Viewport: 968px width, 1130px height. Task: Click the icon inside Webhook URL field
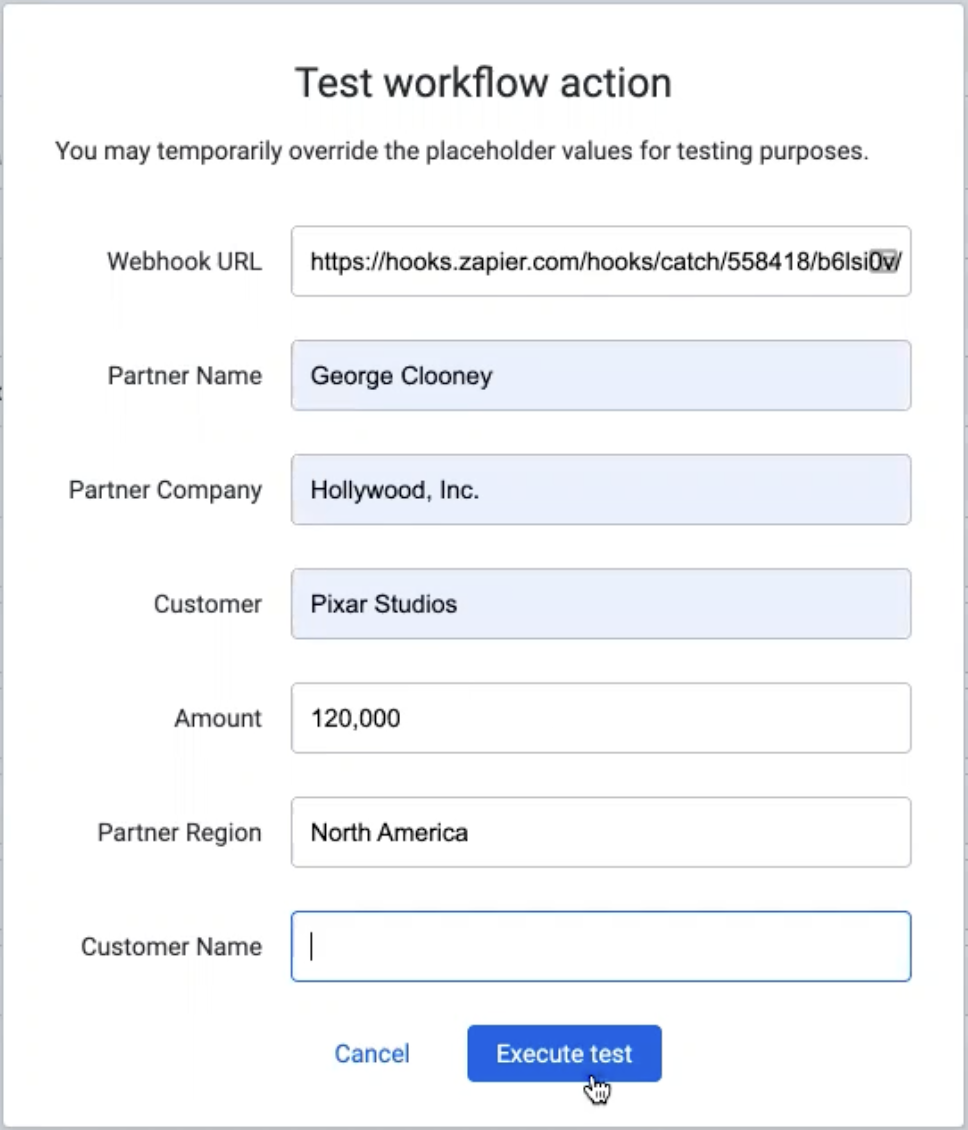click(883, 261)
